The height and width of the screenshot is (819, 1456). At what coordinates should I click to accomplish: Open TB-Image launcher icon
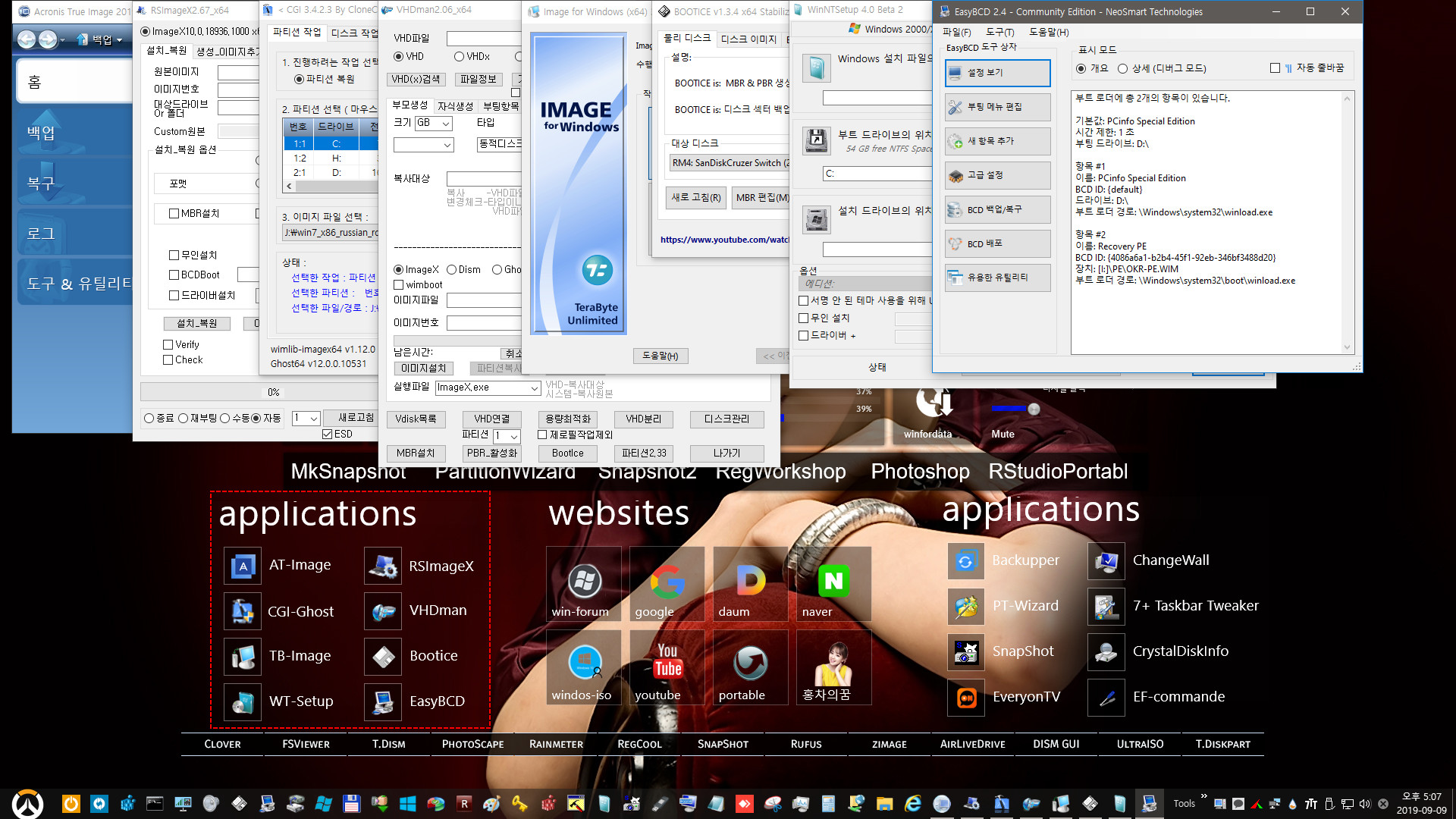(243, 657)
